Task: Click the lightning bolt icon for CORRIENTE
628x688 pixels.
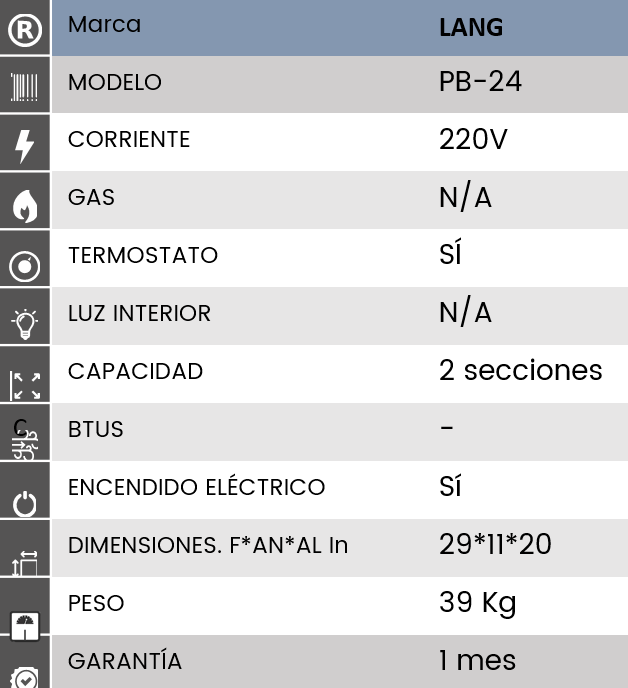Action: tap(25, 146)
